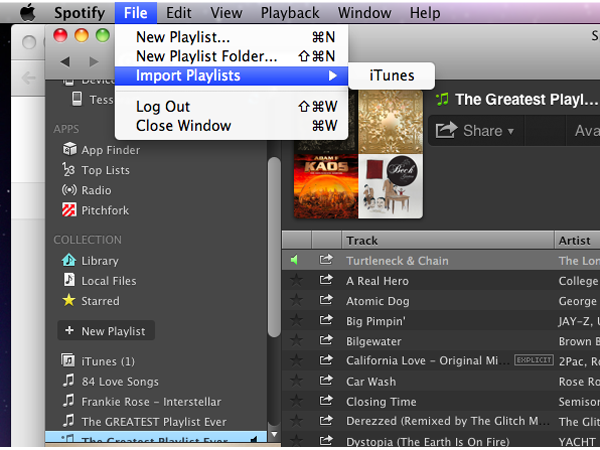This screenshot has width=600, height=450.
Task: Open the Starred collection
Action: pos(91,301)
